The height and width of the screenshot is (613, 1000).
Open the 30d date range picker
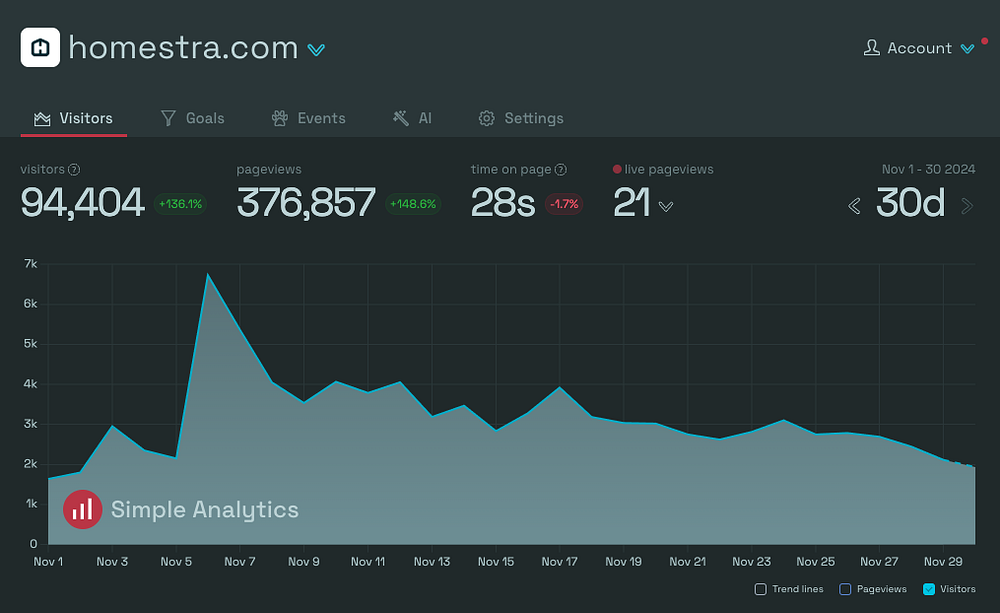click(910, 203)
